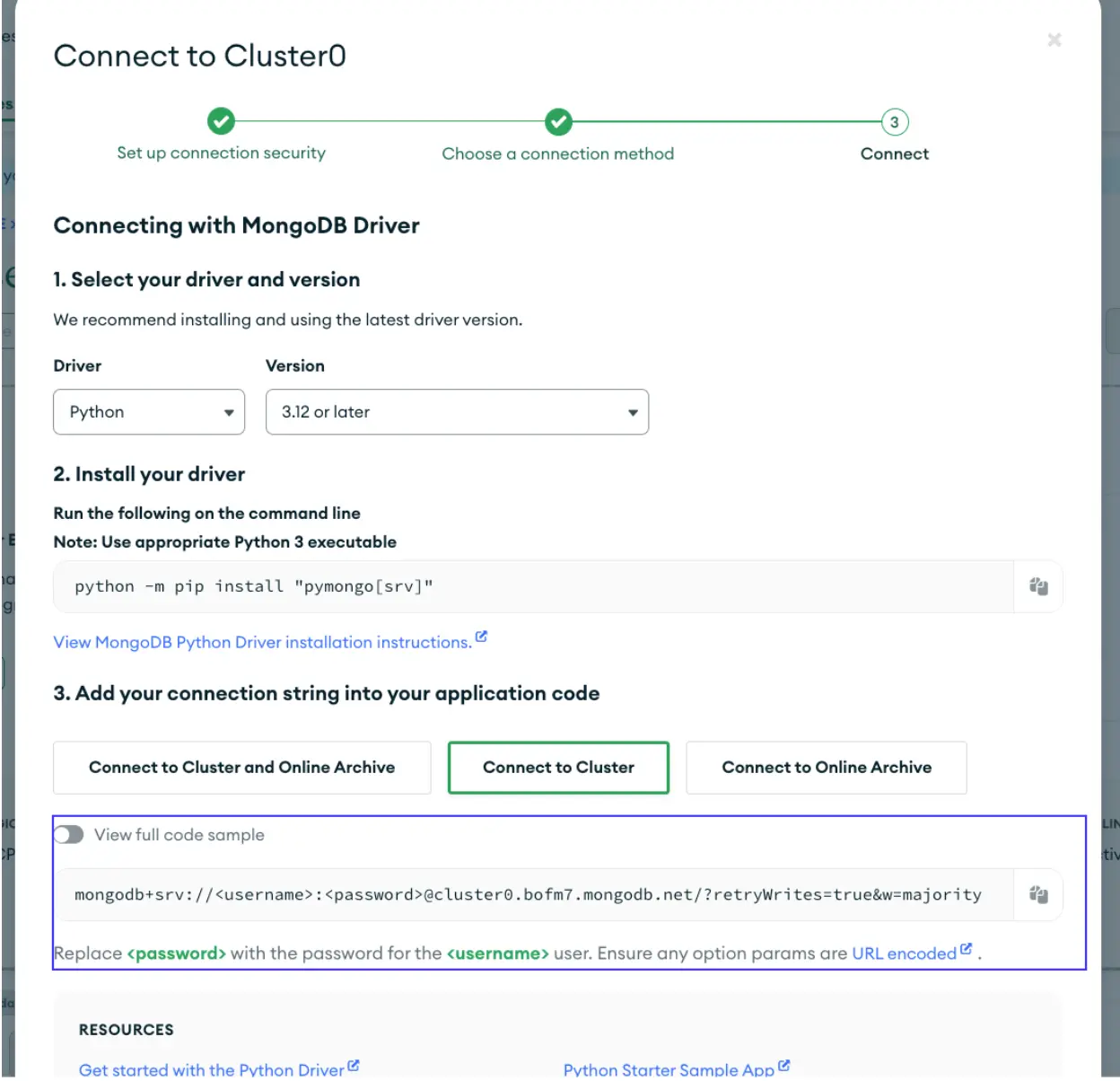This screenshot has width=1120, height=1081.
Task: Switch to Connect to Online Archive
Action: pyautogui.click(x=826, y=768)
